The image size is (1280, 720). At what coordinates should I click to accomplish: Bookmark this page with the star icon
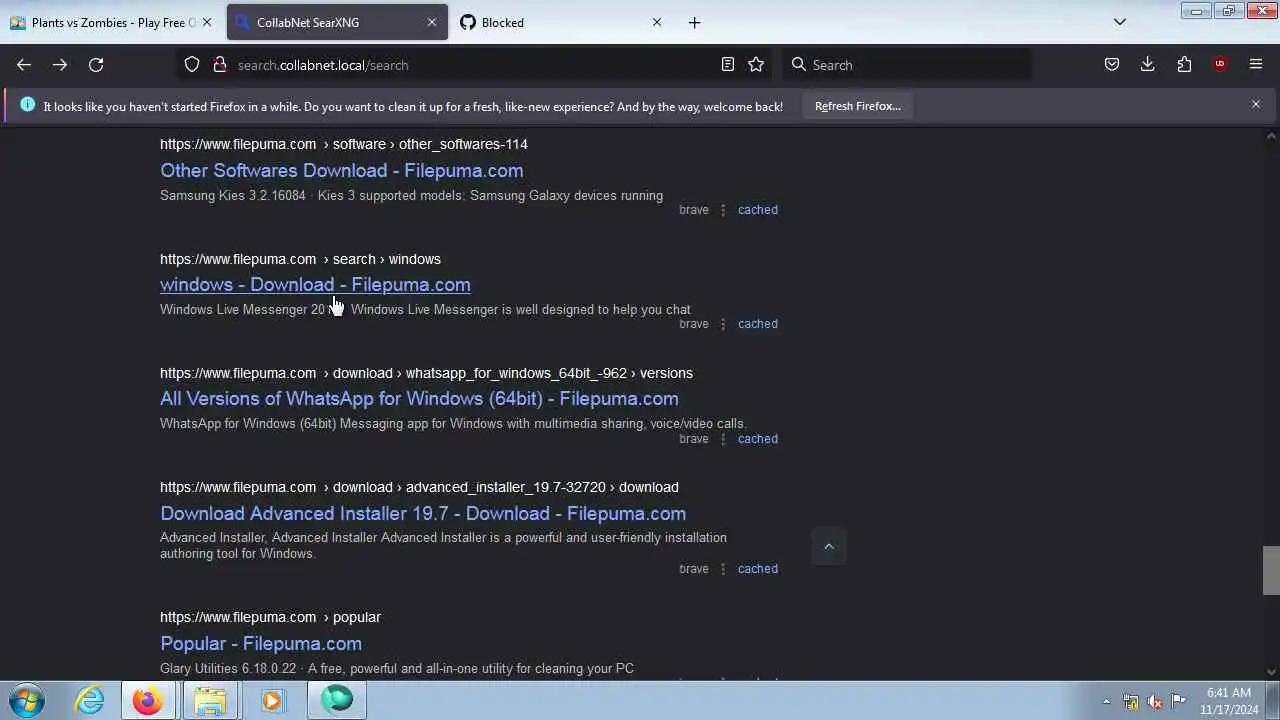(756, 65)
